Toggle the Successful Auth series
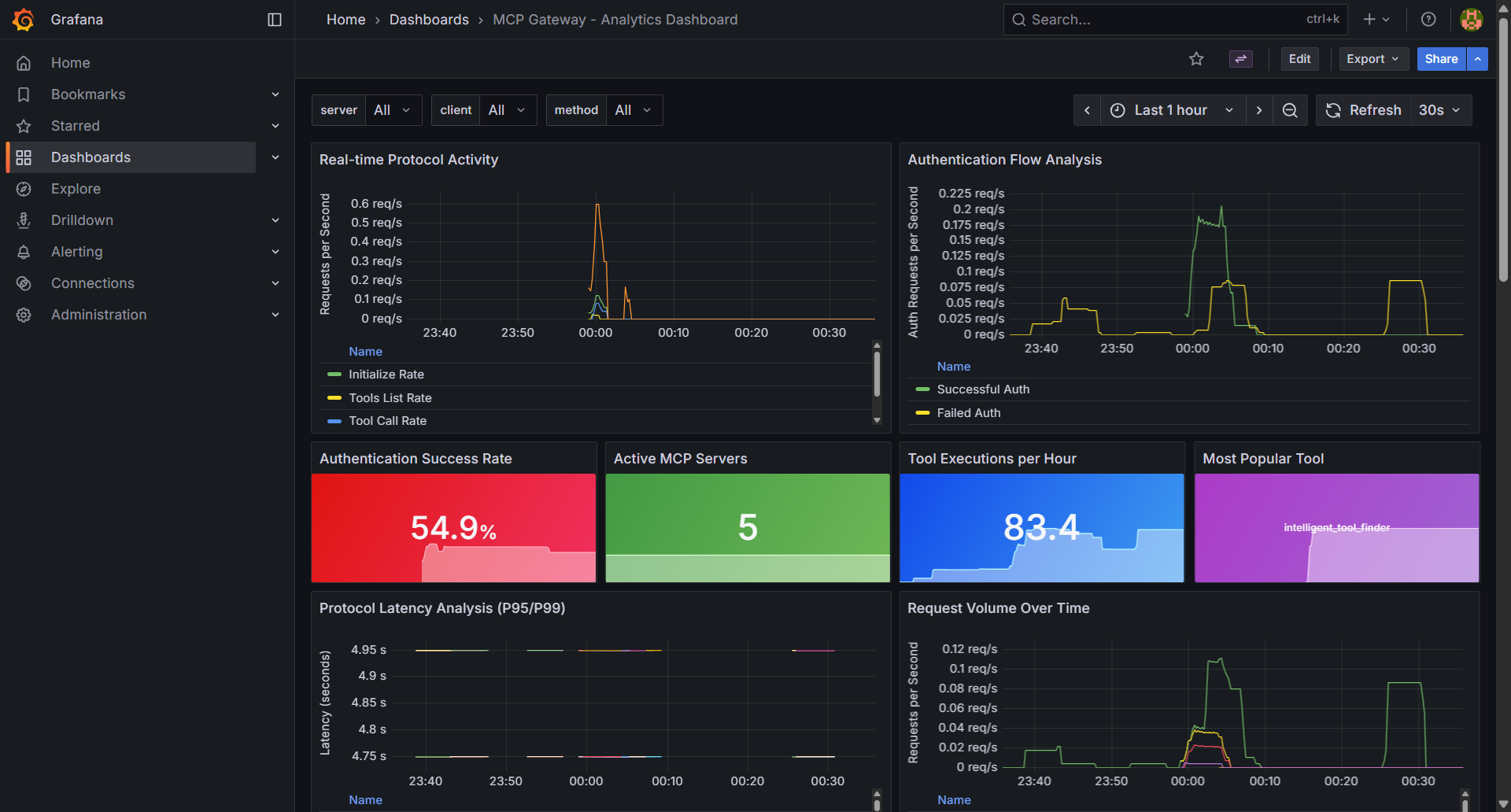1511x812 pixels. 982,389
